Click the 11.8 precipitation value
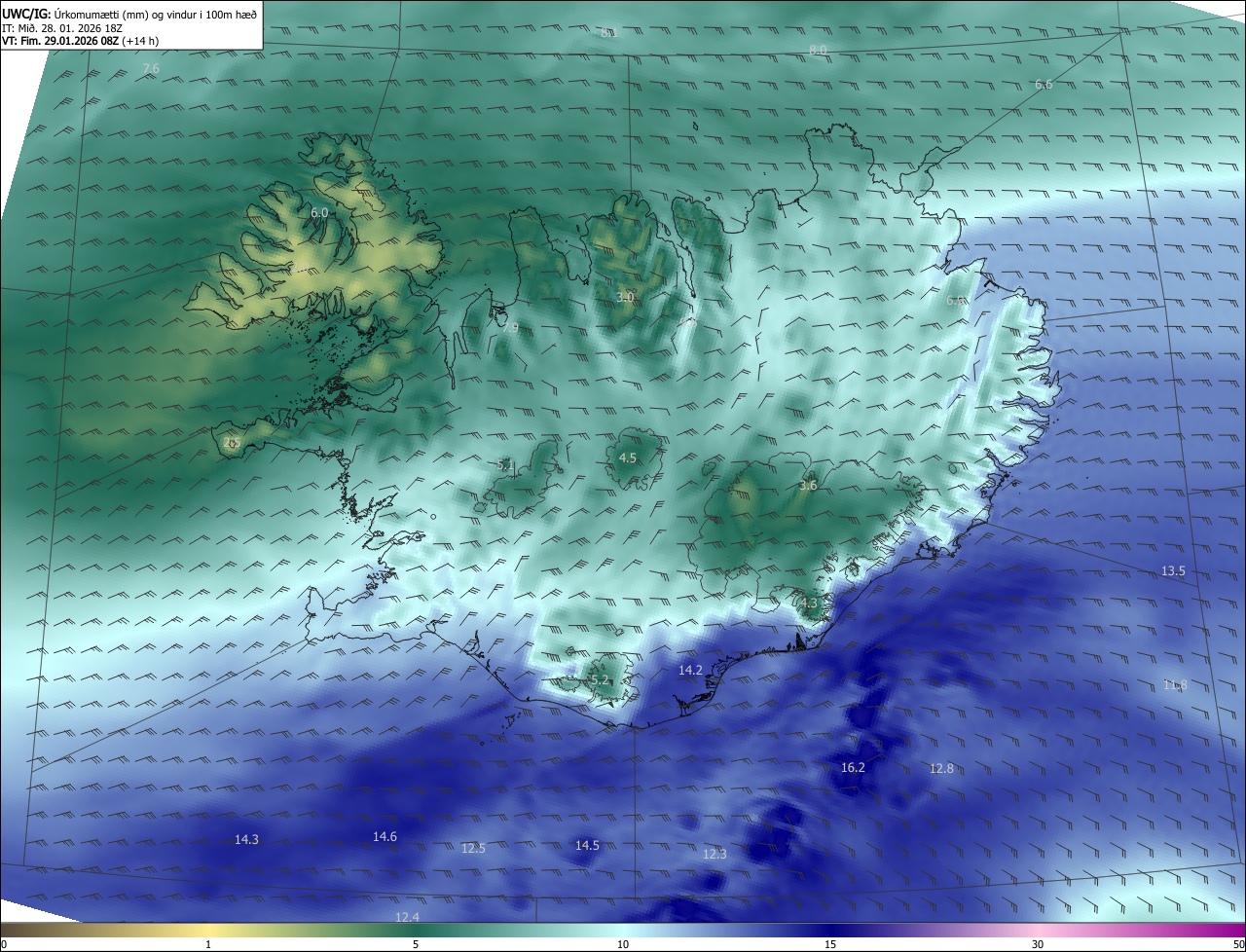Viewport: 1246px width, 952px height. 1175,685
